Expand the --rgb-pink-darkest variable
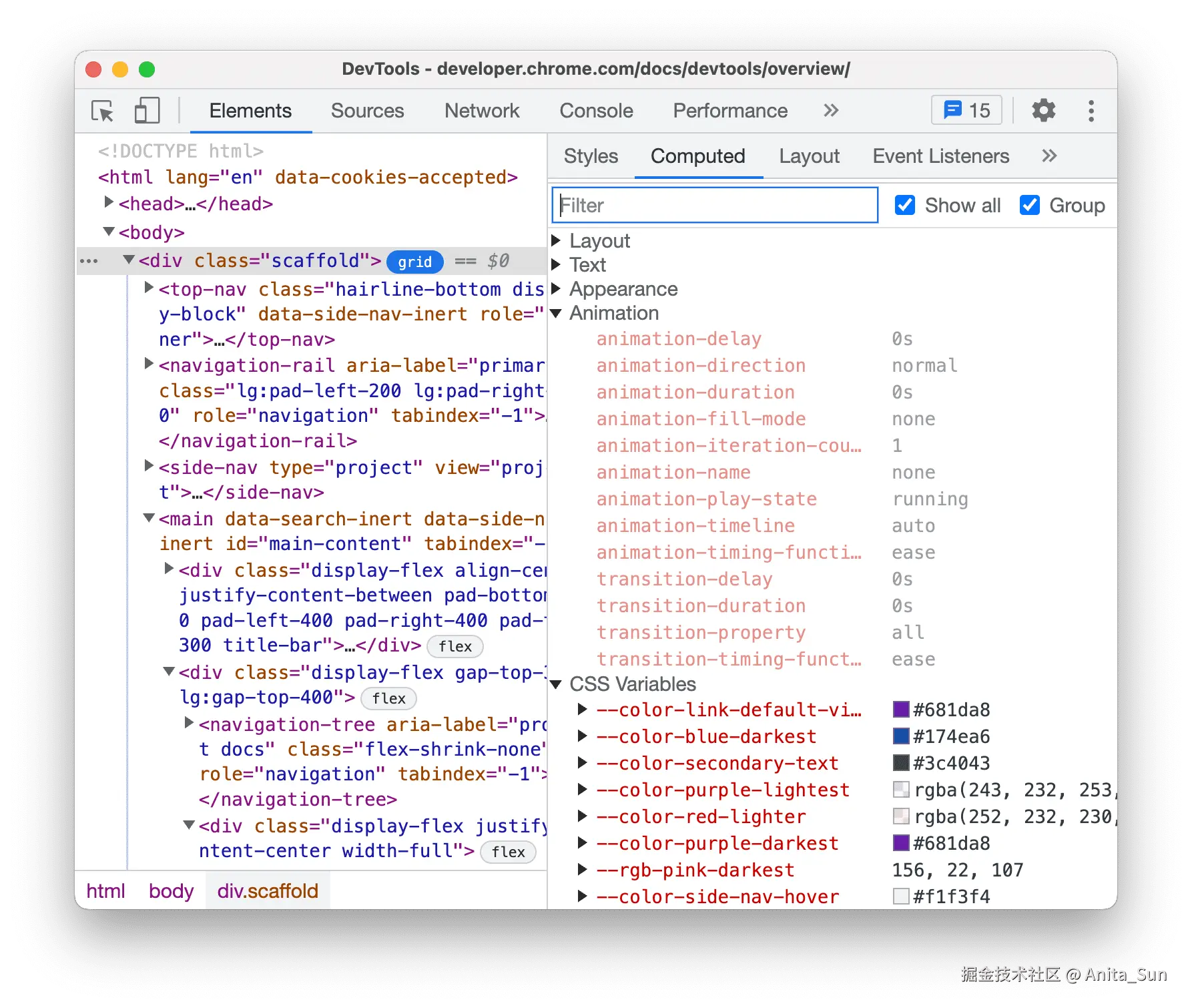Image resolution: width=1192 pixels, height=1008 pixels. coord(583,869)
